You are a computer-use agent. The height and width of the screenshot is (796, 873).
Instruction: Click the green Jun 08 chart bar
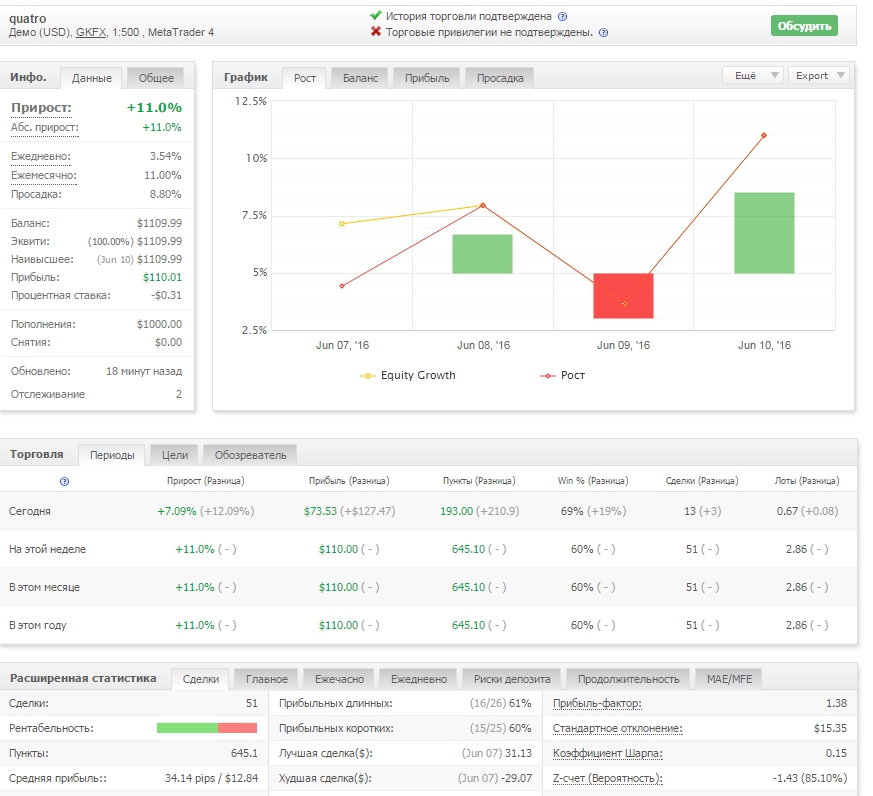pos(482,254)
